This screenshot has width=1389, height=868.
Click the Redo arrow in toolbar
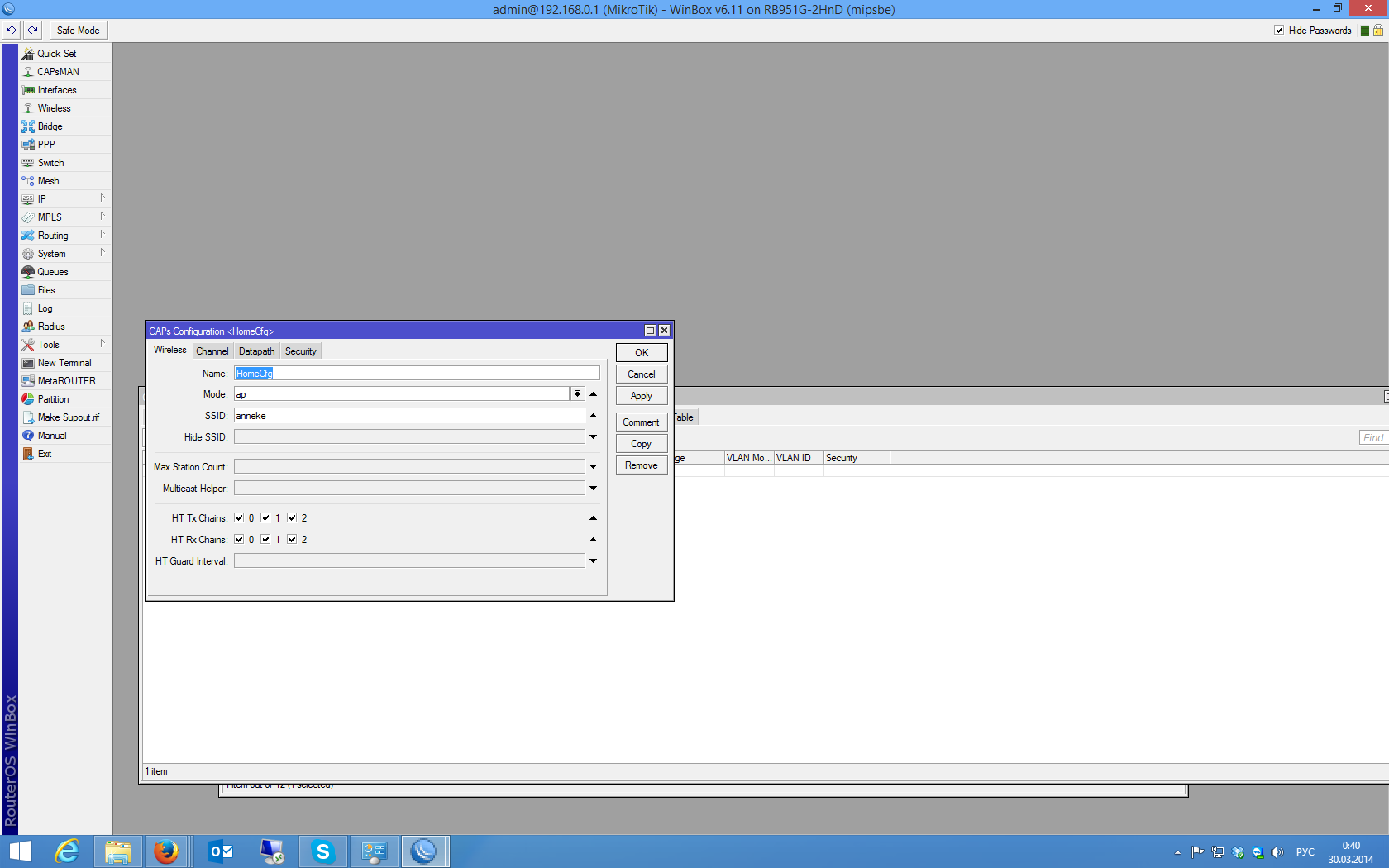pos(33,31)
